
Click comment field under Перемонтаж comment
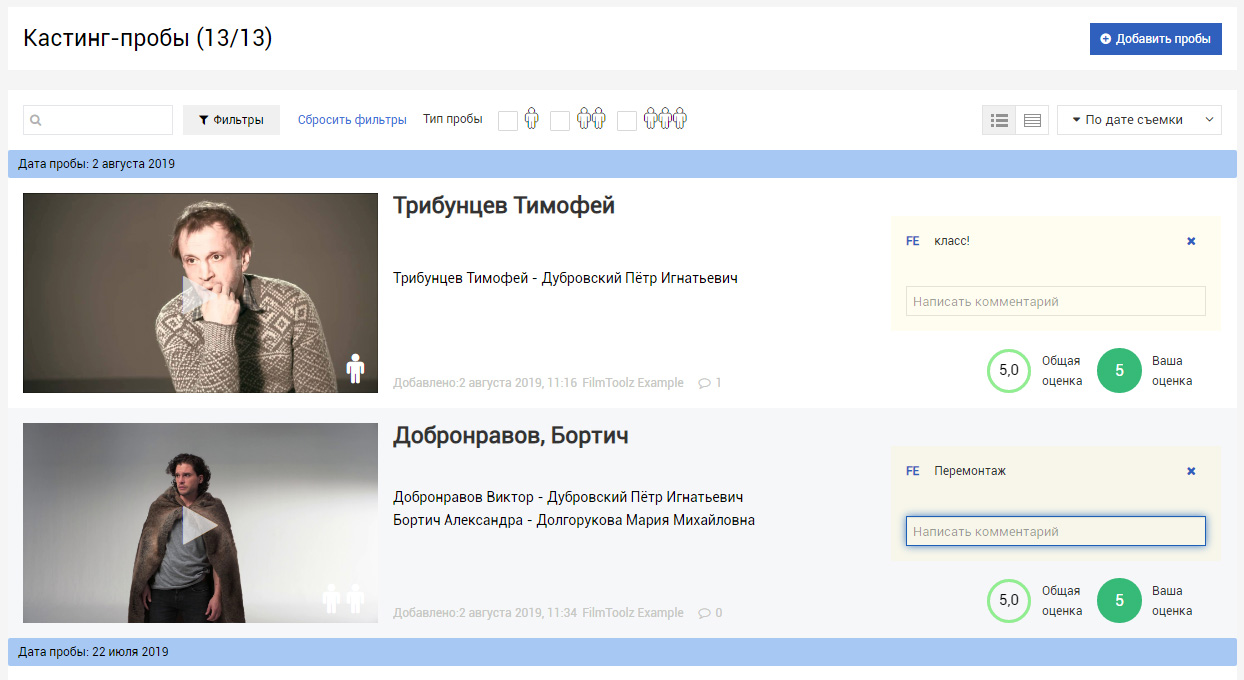pos(1056,531)
